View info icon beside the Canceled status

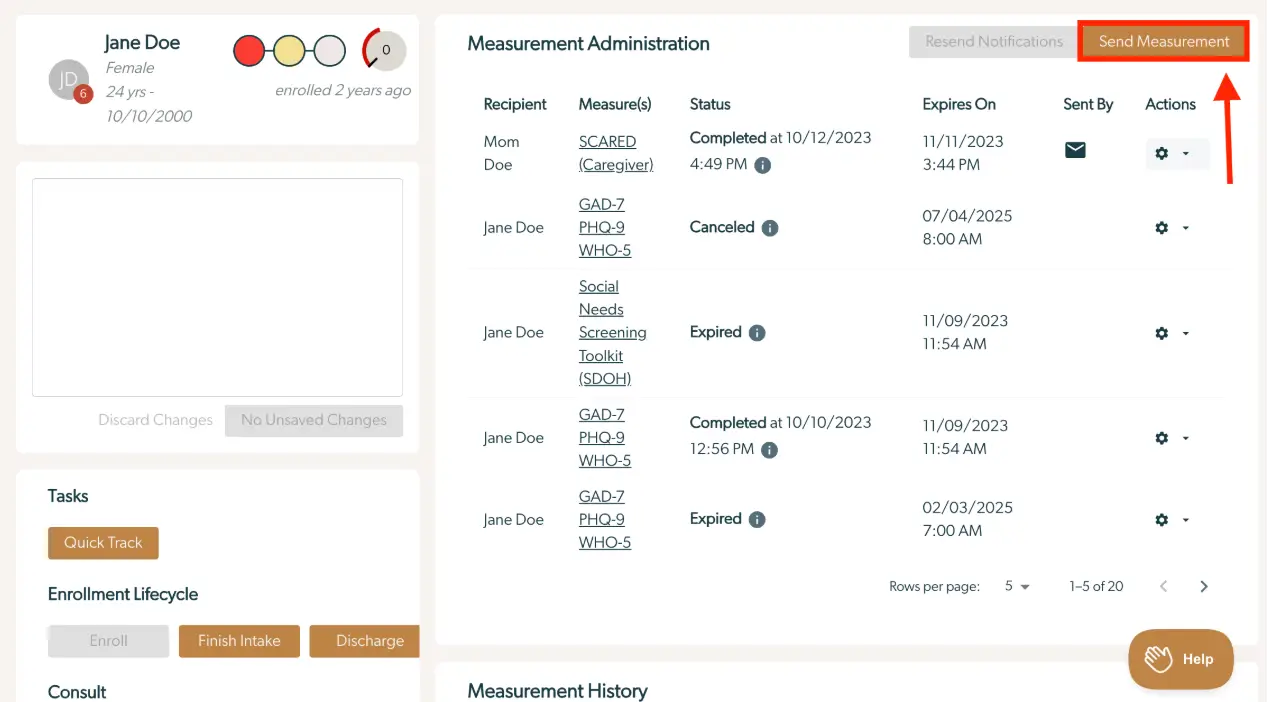[769, 227]
